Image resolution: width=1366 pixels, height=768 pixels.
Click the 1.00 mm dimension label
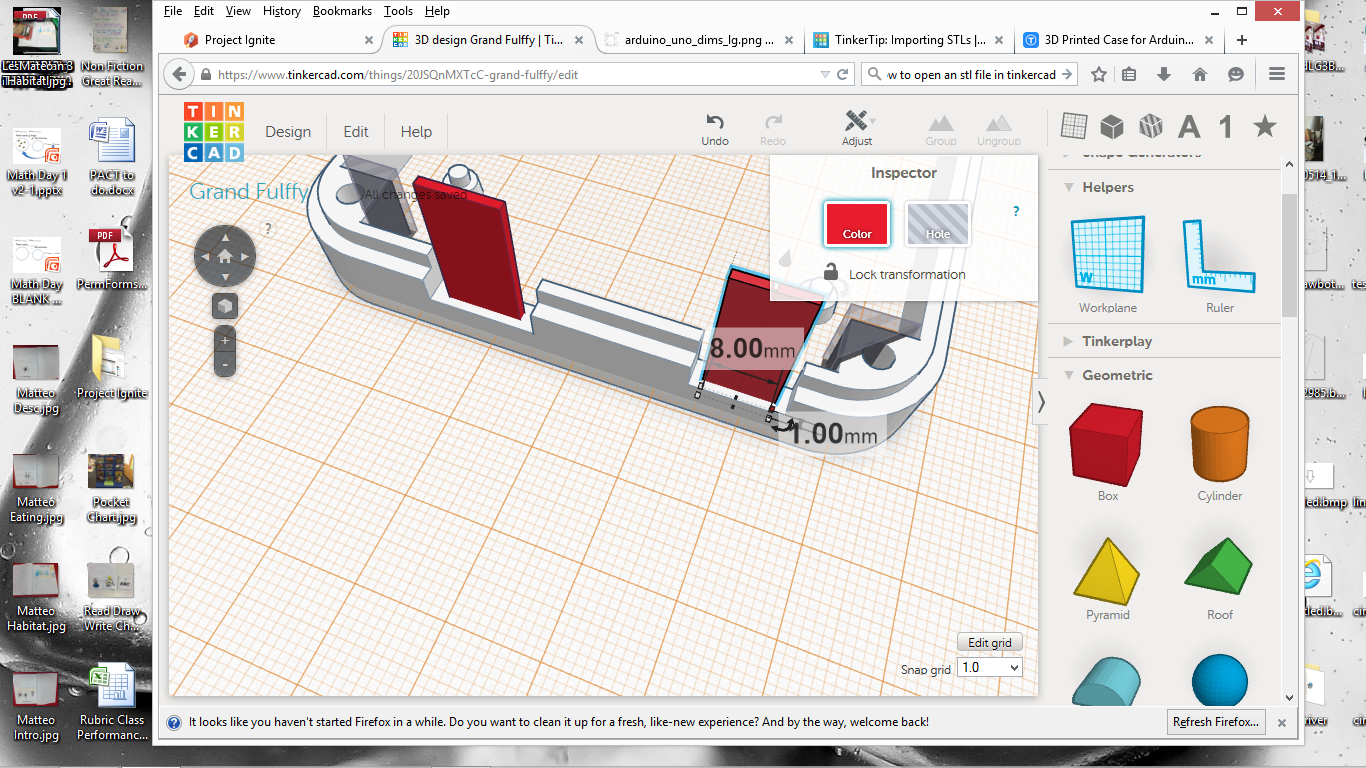click(833, 433)
